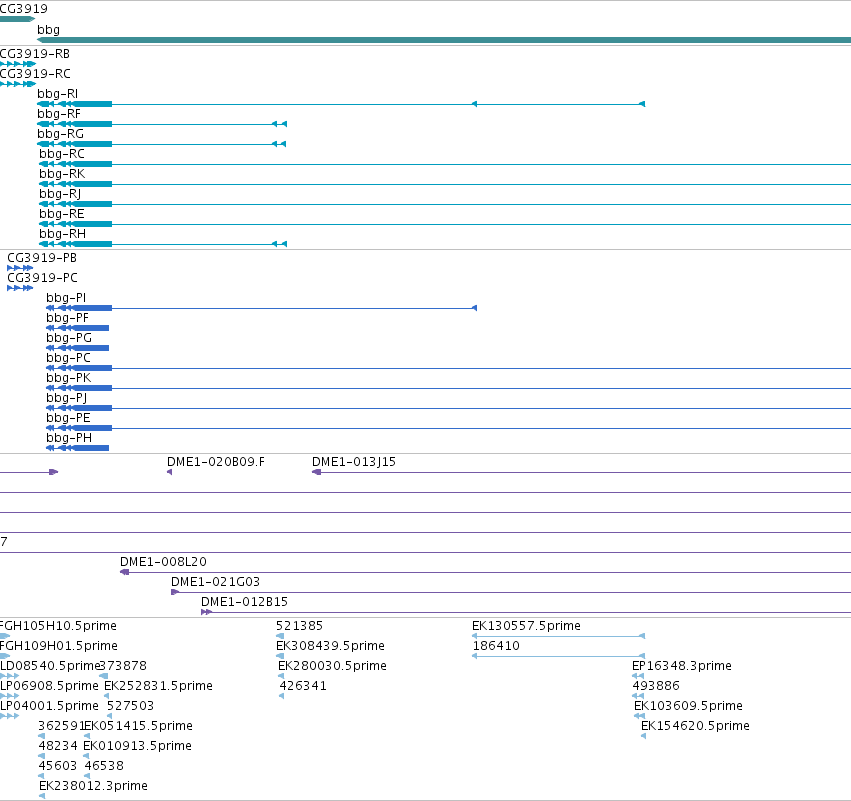Click the FGH105H10.5prime EST label

pos(58,626)
